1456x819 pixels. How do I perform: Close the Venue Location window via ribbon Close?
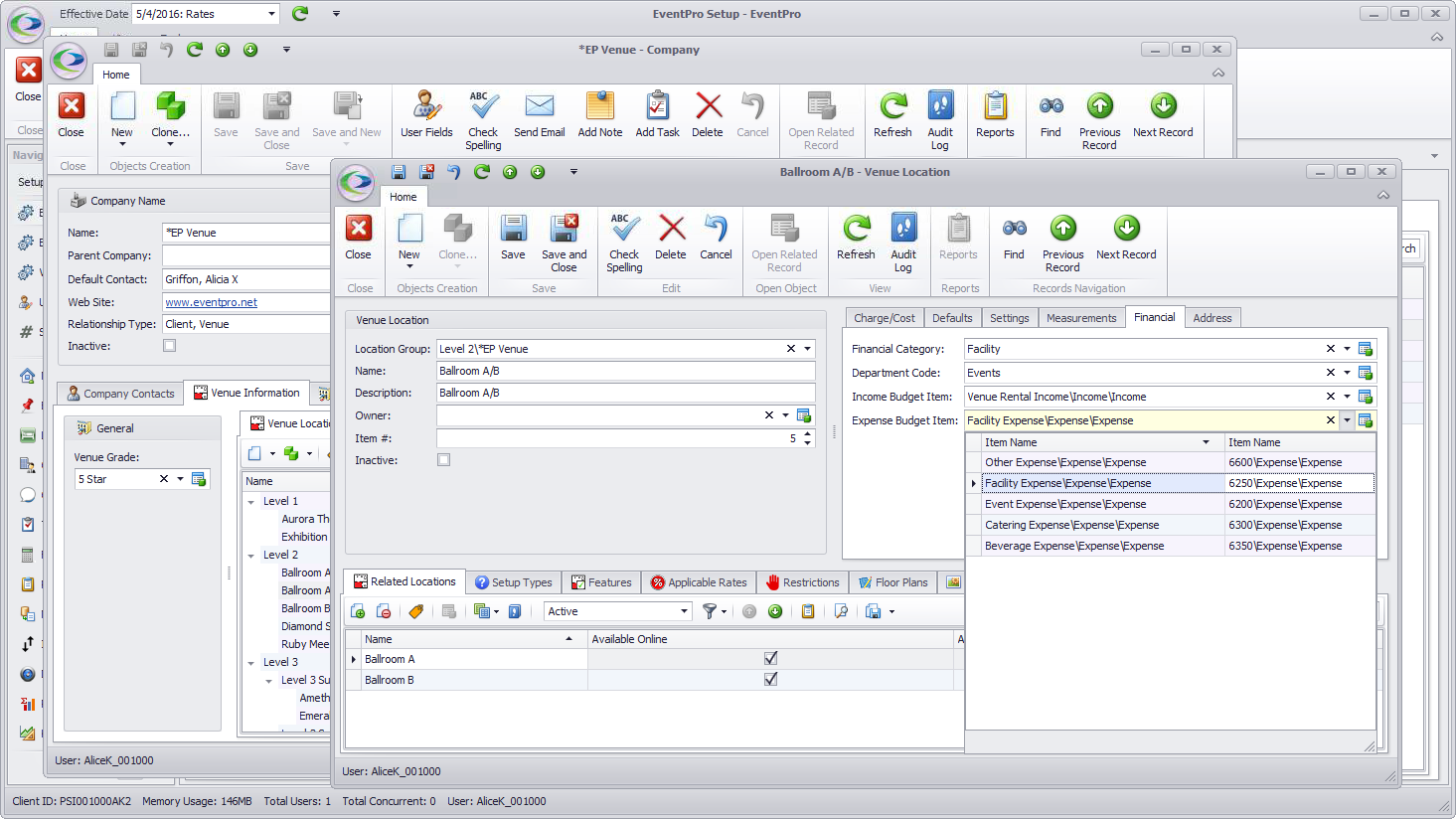pyautogui.click(x=358, y=239)
